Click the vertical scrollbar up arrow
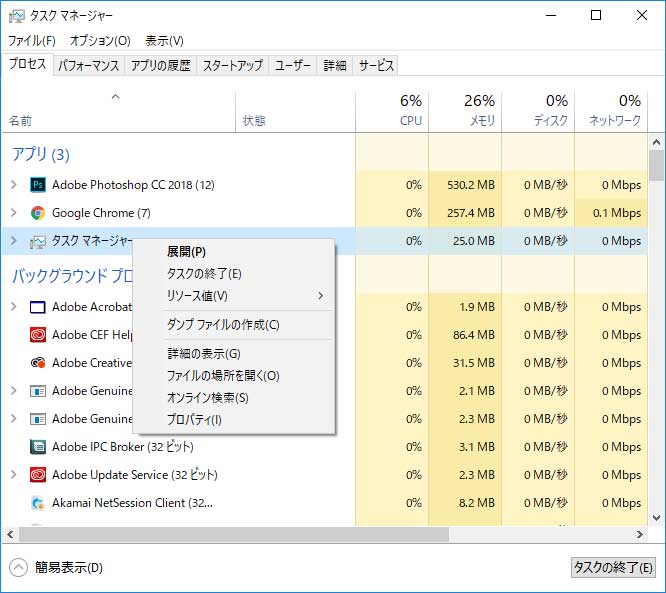 click(657, 142)
